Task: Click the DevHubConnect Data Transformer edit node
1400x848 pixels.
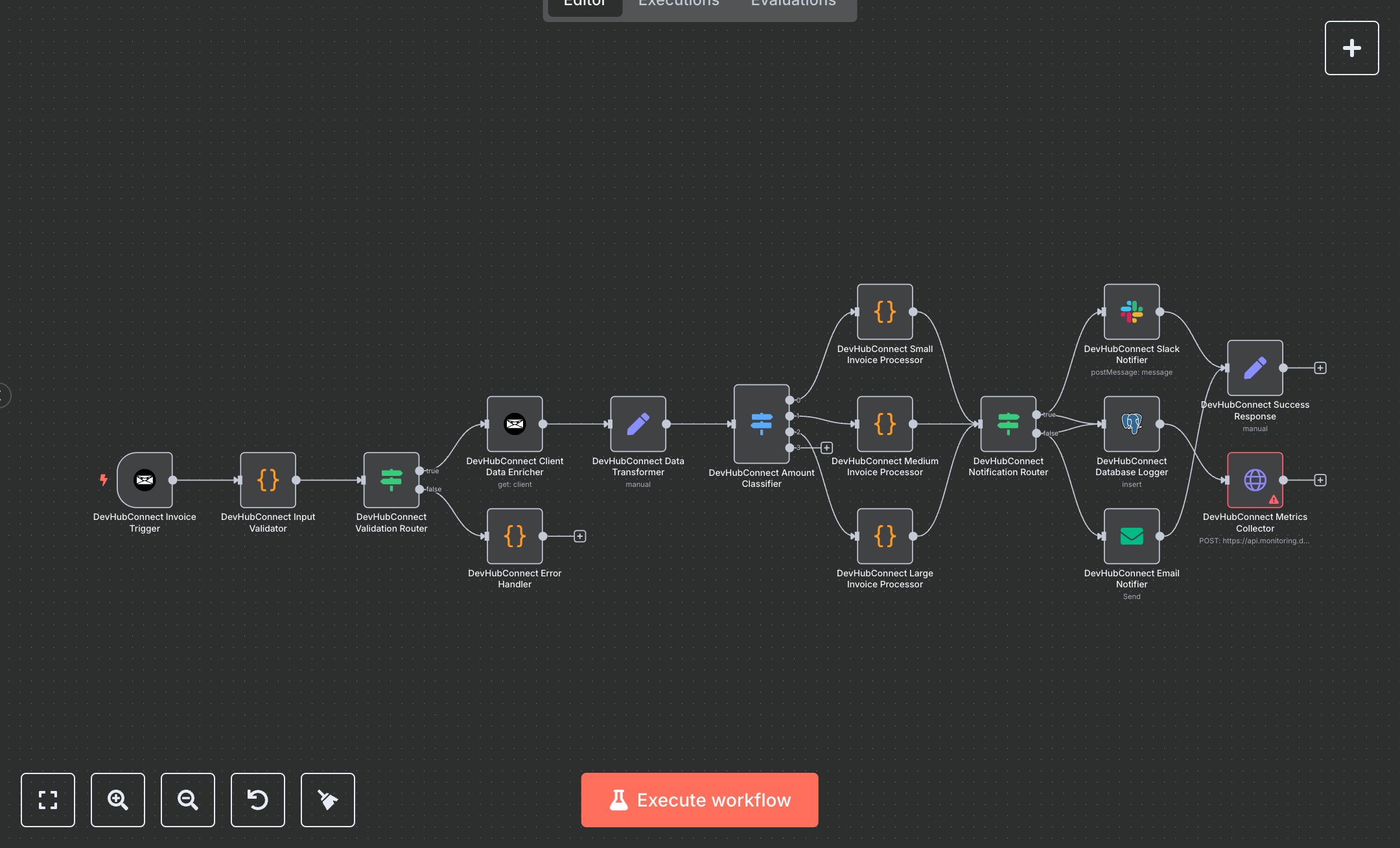Action: coord(638,424)
